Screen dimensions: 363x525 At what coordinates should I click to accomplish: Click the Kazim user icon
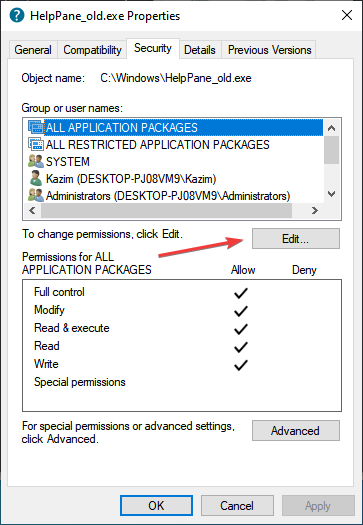(36, 178)
